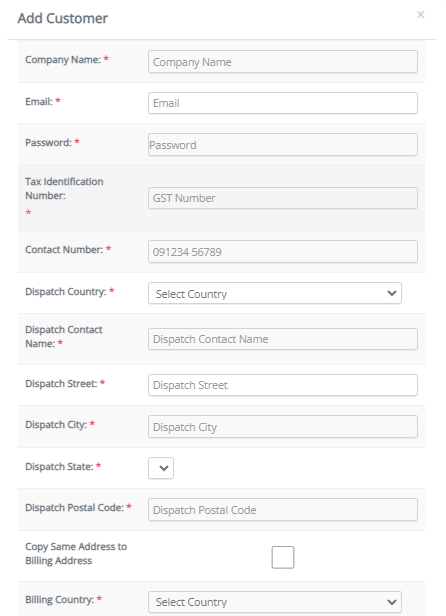Select the Dispatch City text box
Image resolution: width=446 pixels, height=616 pixels.
click(283, 427)
